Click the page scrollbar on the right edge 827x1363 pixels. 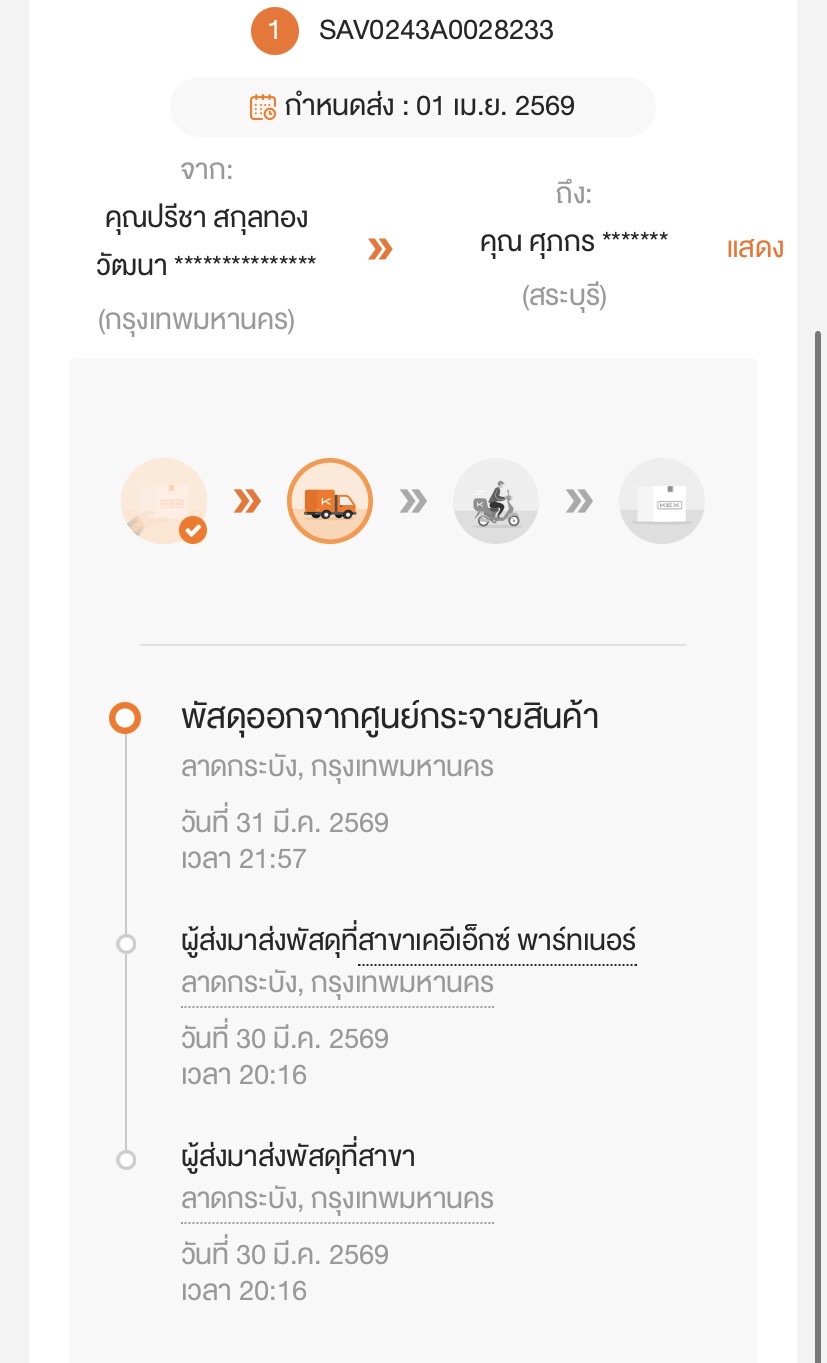click(x=818, y=700)
